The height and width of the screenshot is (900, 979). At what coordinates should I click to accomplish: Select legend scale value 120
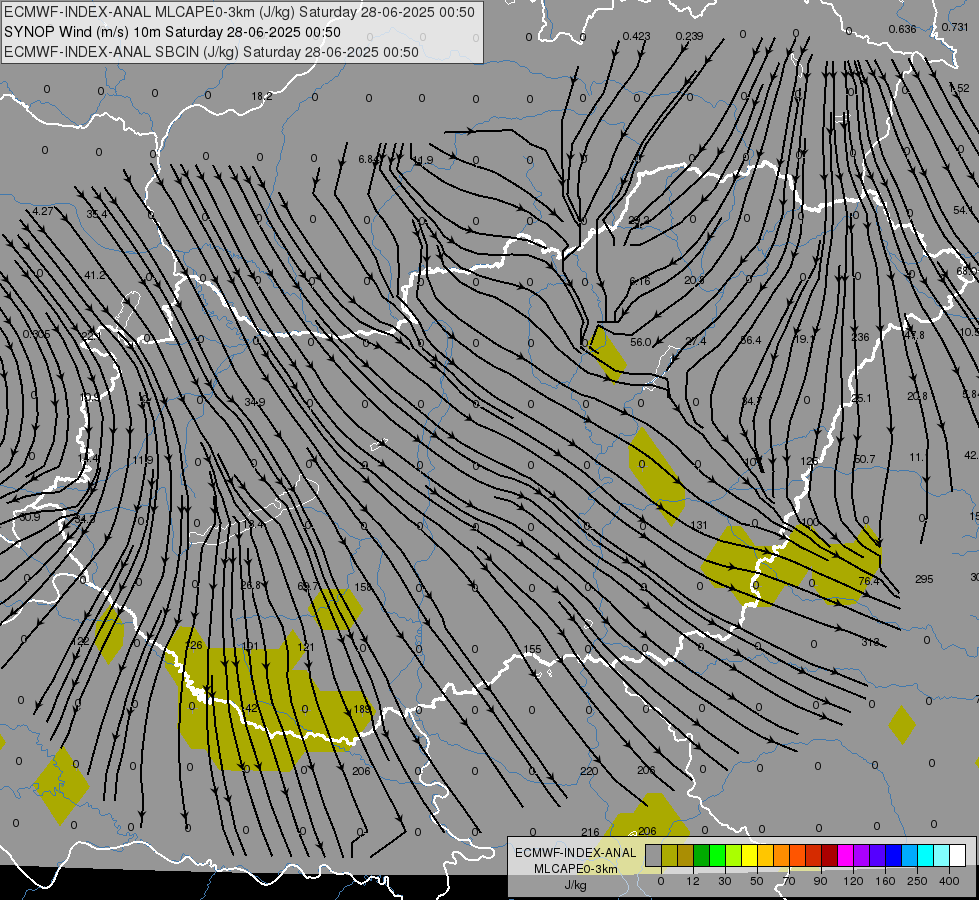click(853, 881)
